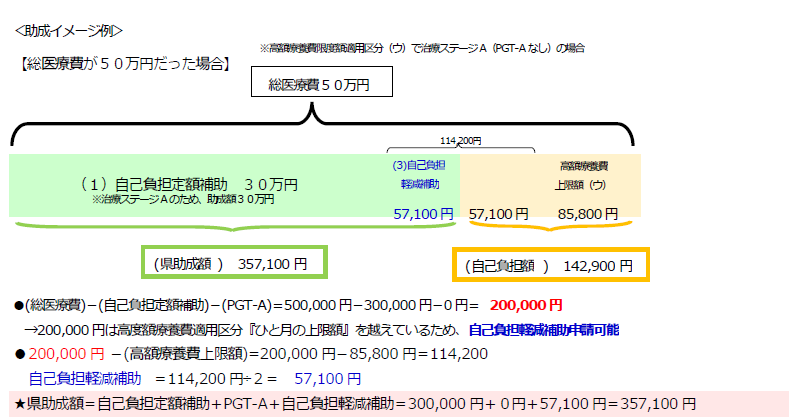Viewport: 808px width, 420px height.
Task: Click the note beginning '※高額療養費限度額適用区分'
Action: click(422, 48)
